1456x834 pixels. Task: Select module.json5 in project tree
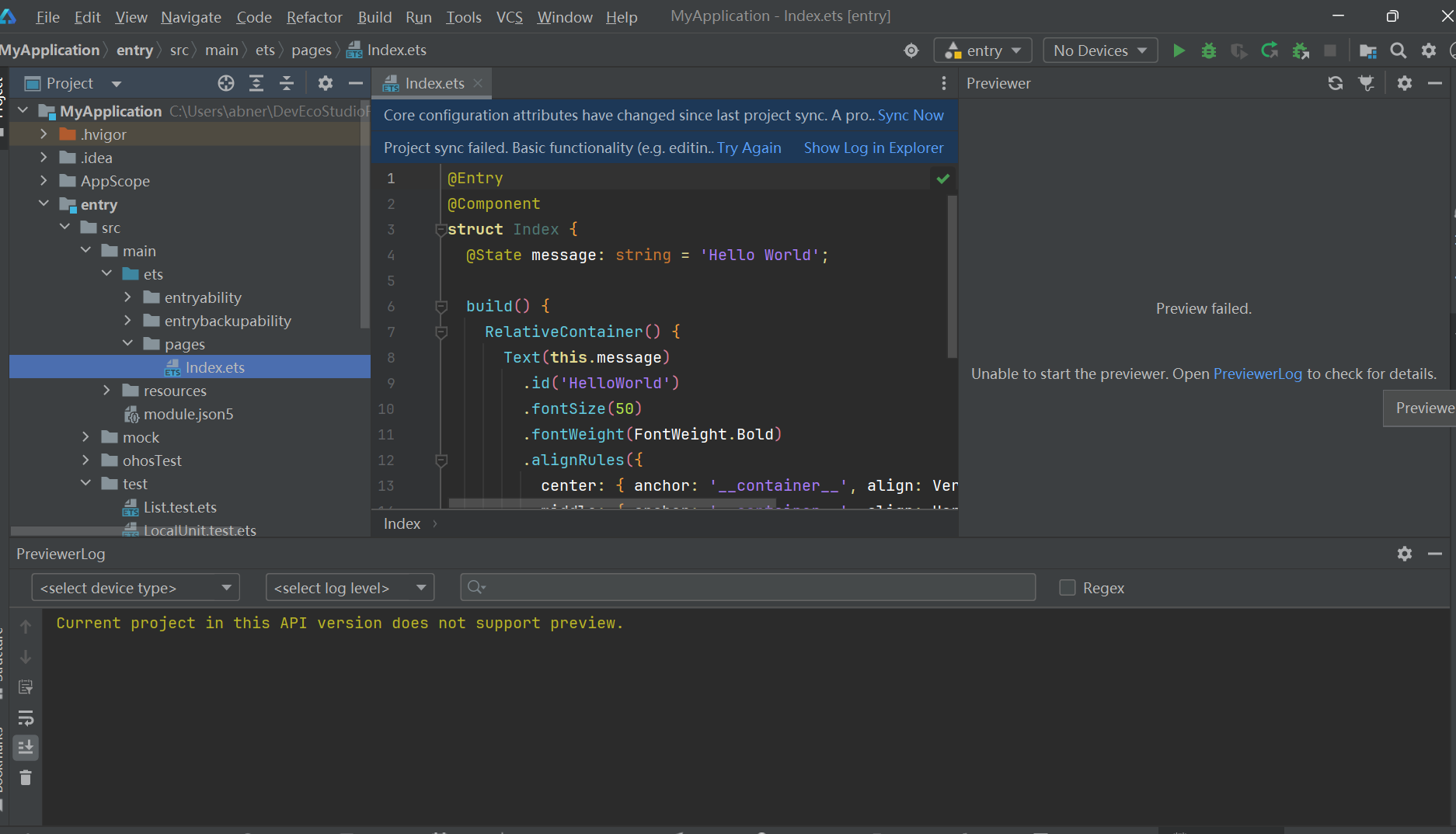(x=188, y=414)
